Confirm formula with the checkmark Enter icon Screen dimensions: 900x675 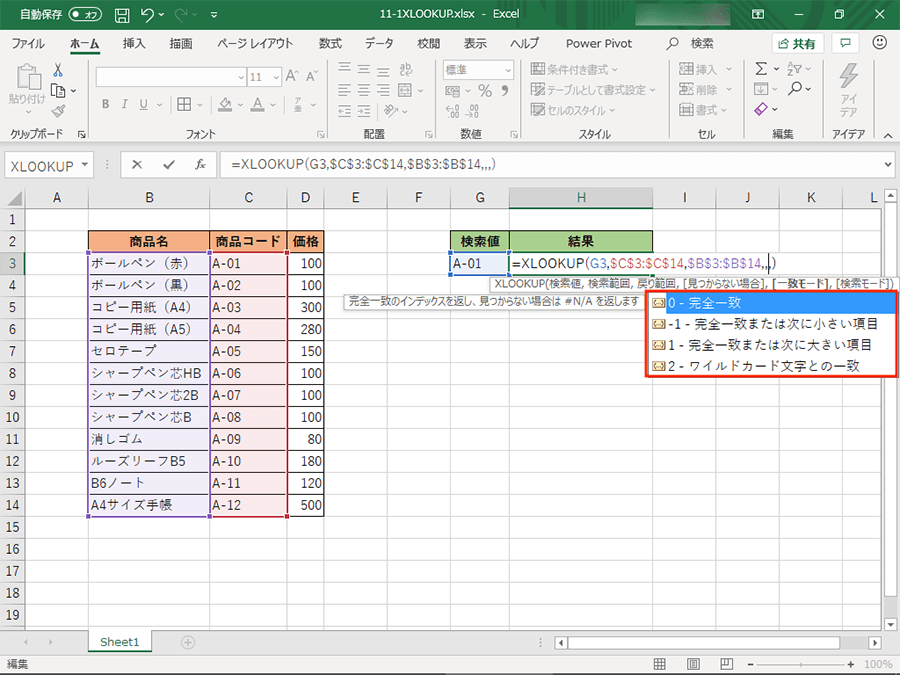168,165
